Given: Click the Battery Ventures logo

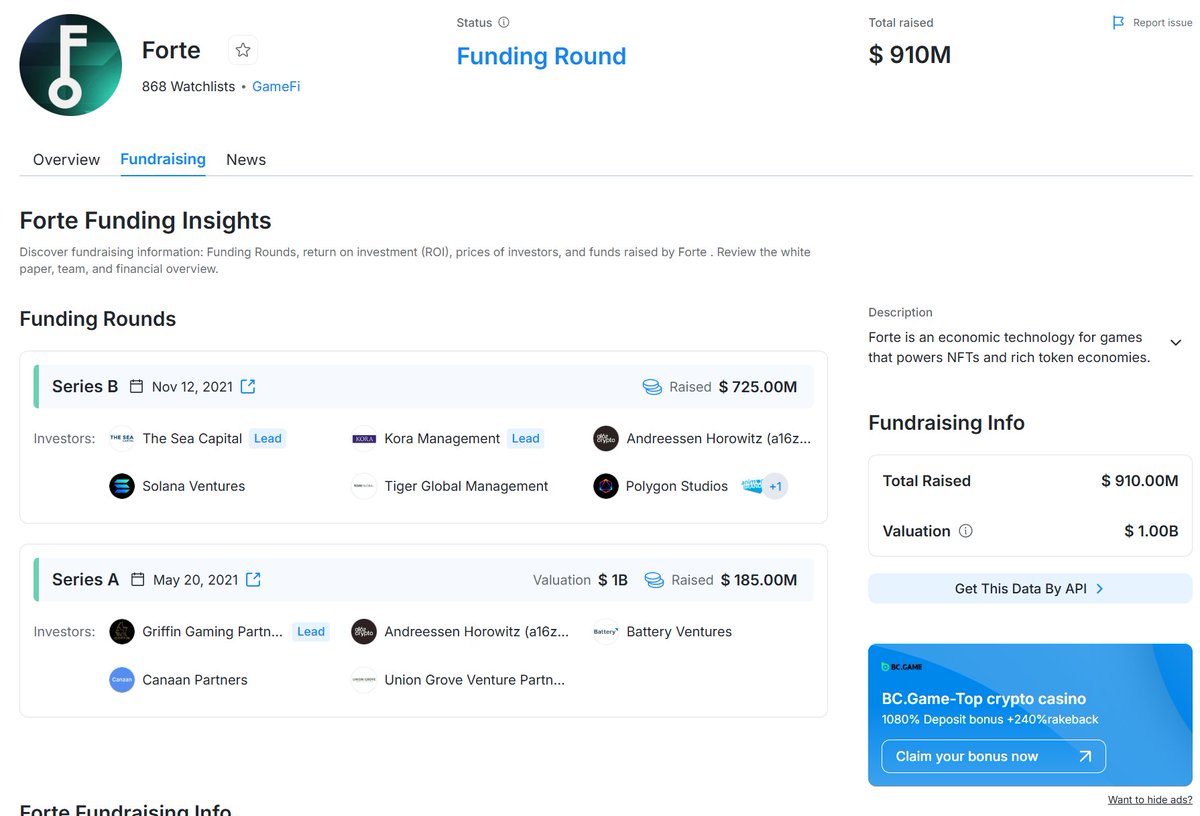Looking at the screenshot, I should click(x=606, y=631).
